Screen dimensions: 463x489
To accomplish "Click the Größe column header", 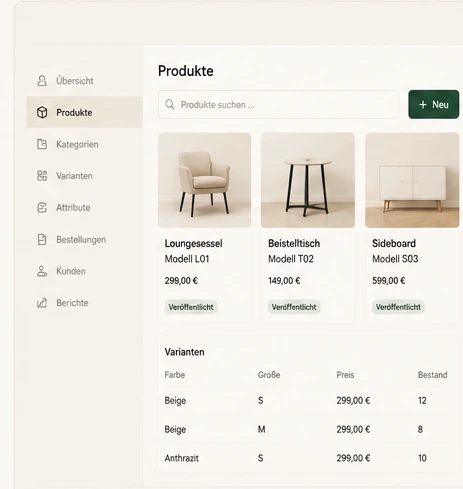I will 269,375.
